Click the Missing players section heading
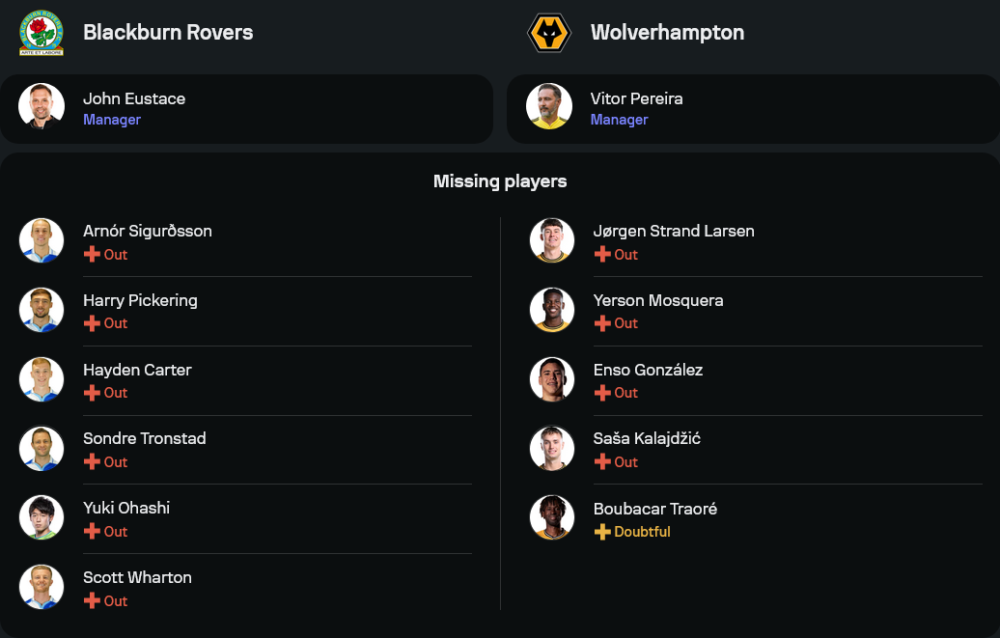1000x638 pixels. (500, 181)
